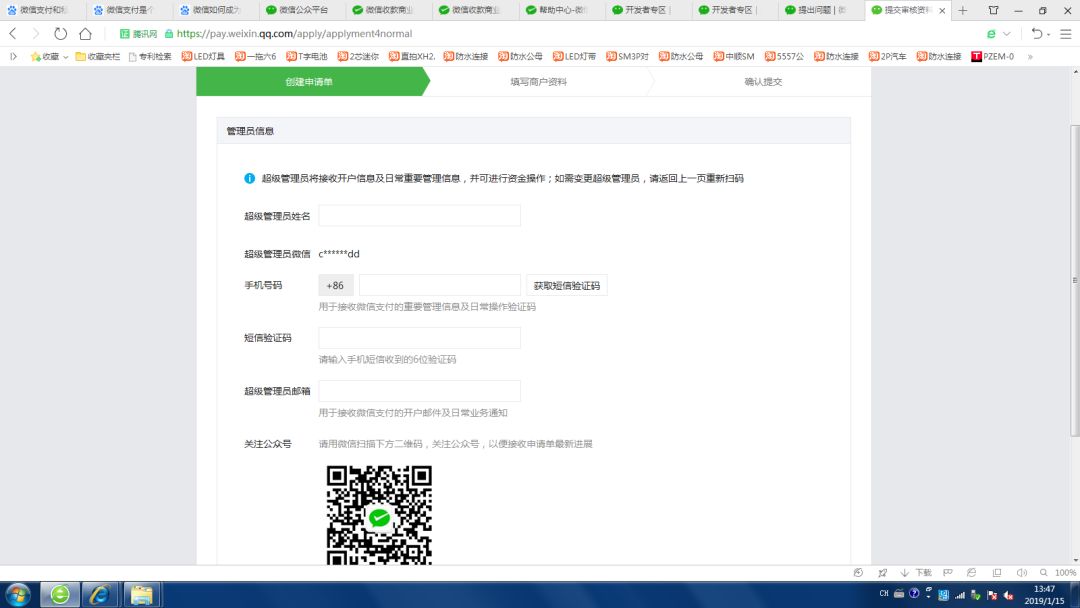The height and width of the screenshot is (608, 1080).
Task: Switch to the 微信支付是个 tab
Action: tap(129, 10)
